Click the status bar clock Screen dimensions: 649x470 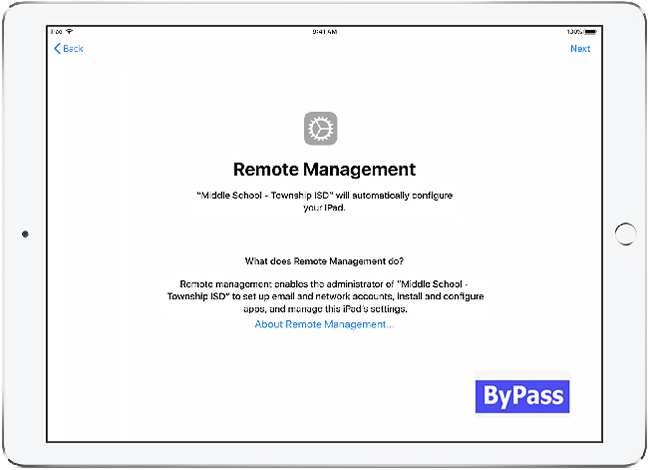click(x=324, y=32)
